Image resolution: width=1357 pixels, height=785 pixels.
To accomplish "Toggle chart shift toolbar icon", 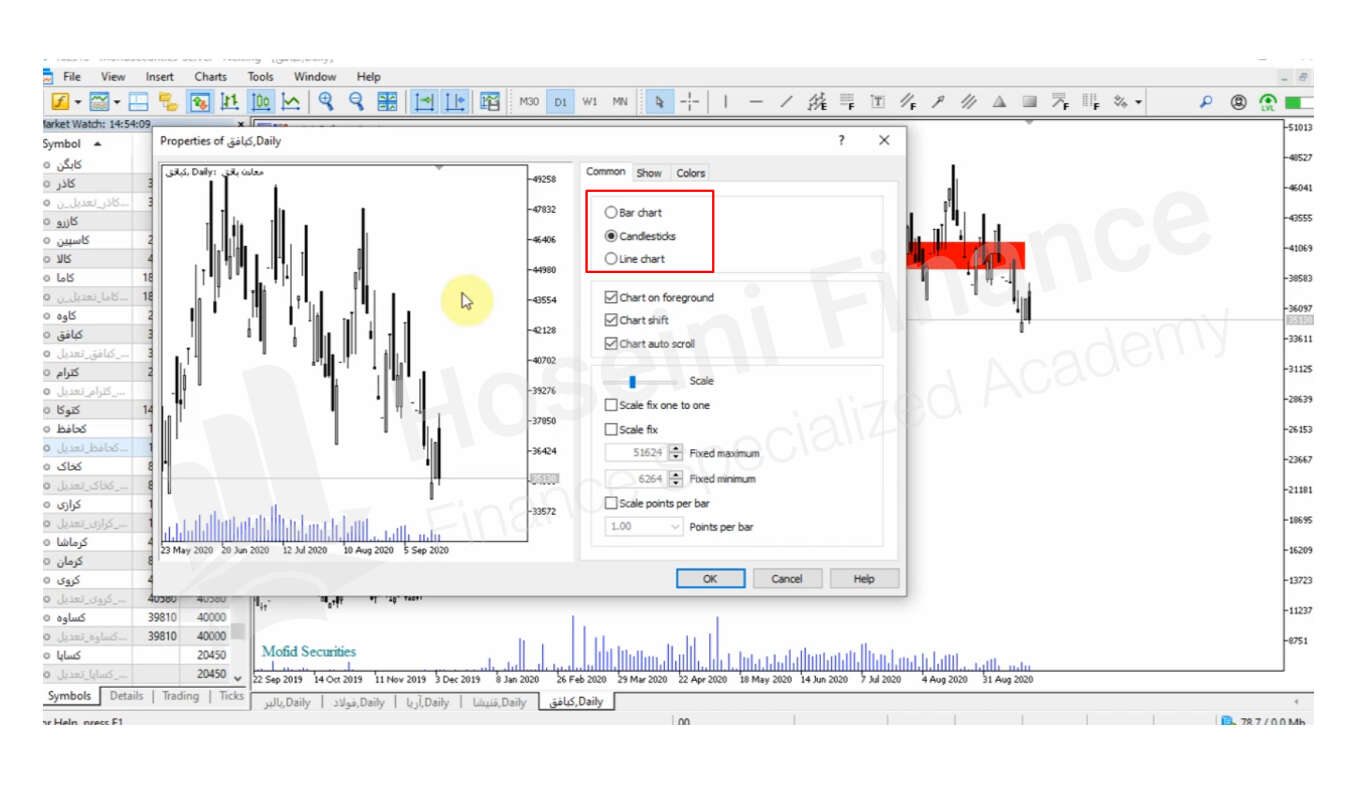I will tap(456, 102).
